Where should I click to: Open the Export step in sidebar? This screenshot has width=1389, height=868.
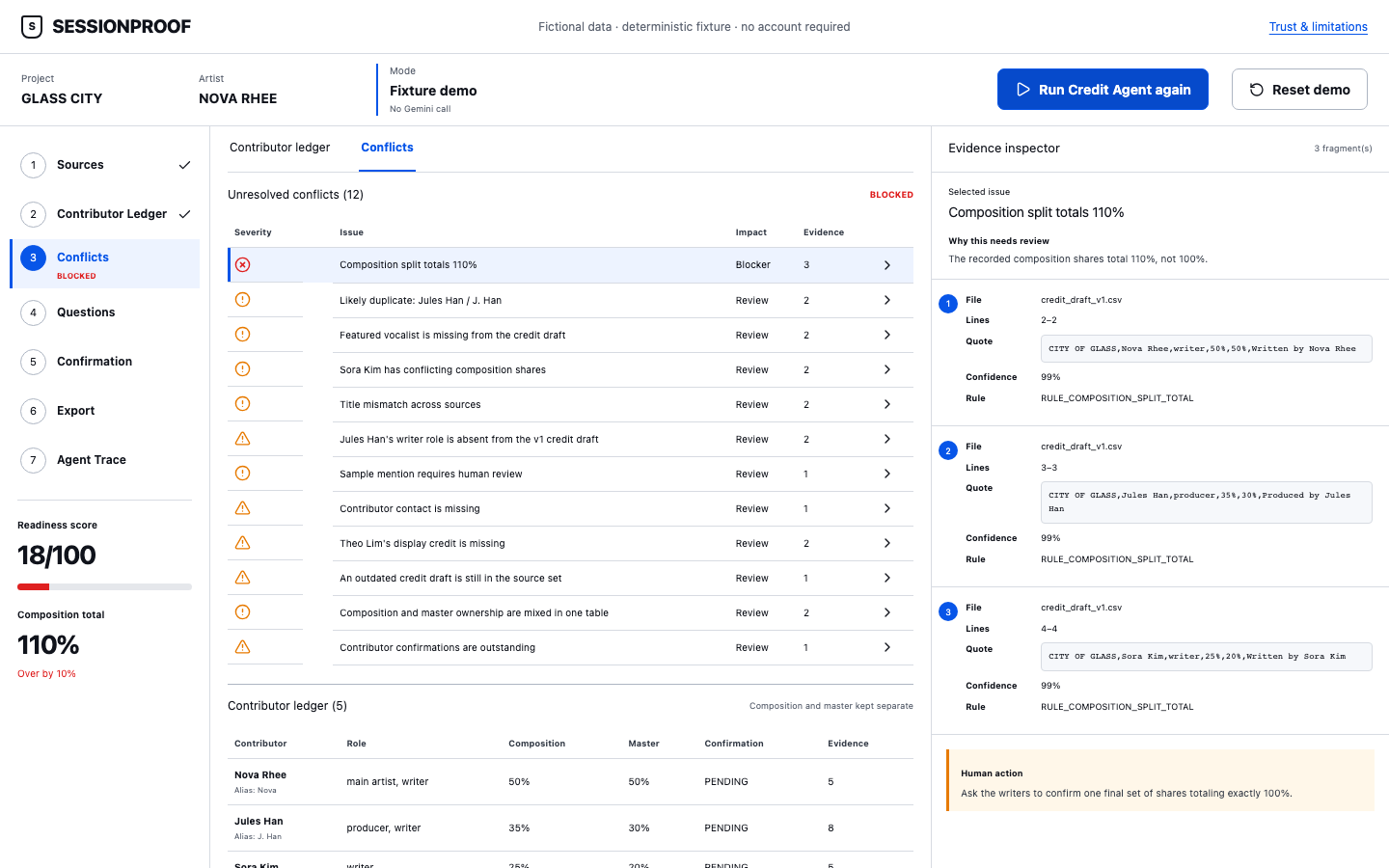[x=105, y=411]
